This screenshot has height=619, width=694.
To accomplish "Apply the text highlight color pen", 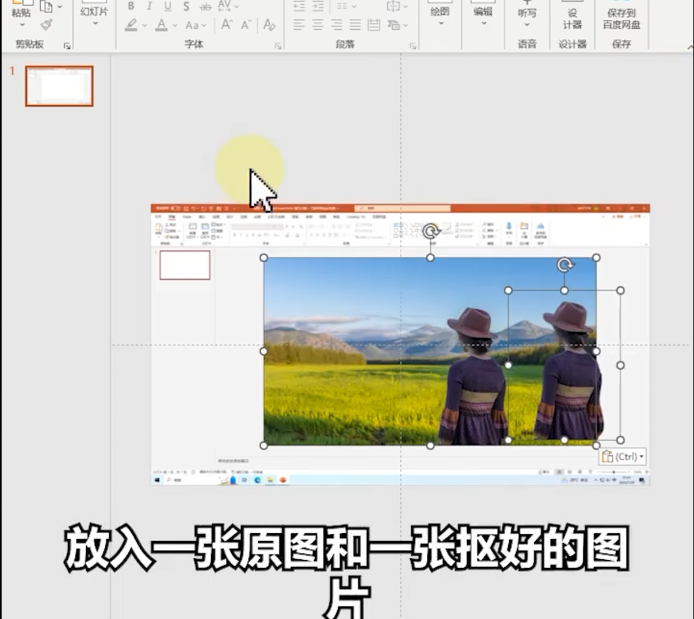I will point(131,25).
